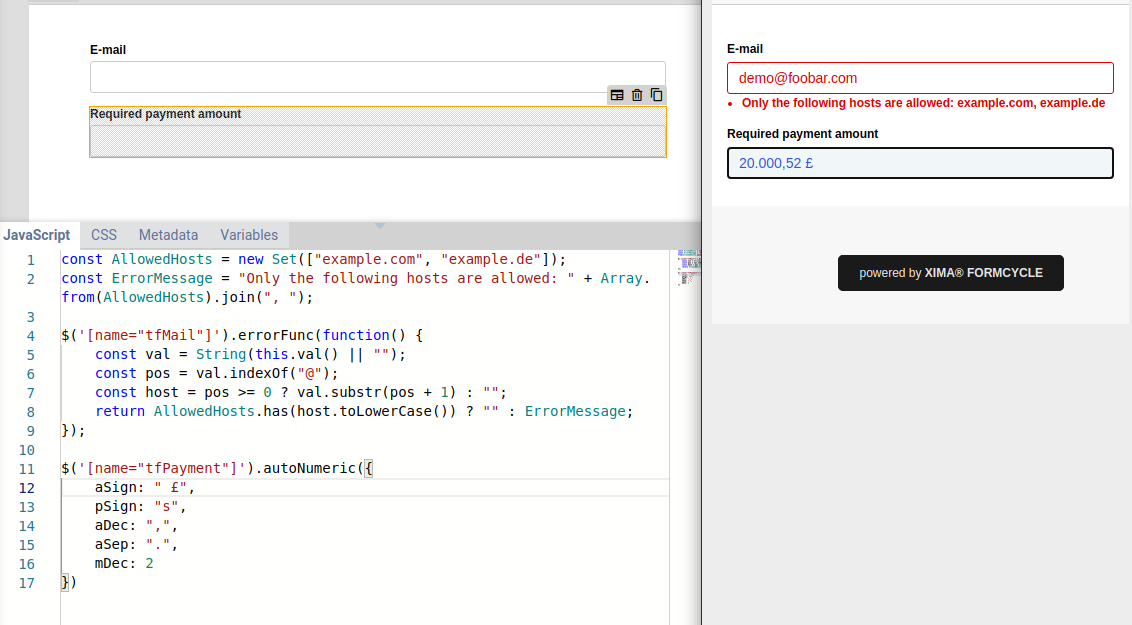Switch to the JavaScript tab
The width and height of the screenshot is (1132, 625).
[x=37, y=235]
